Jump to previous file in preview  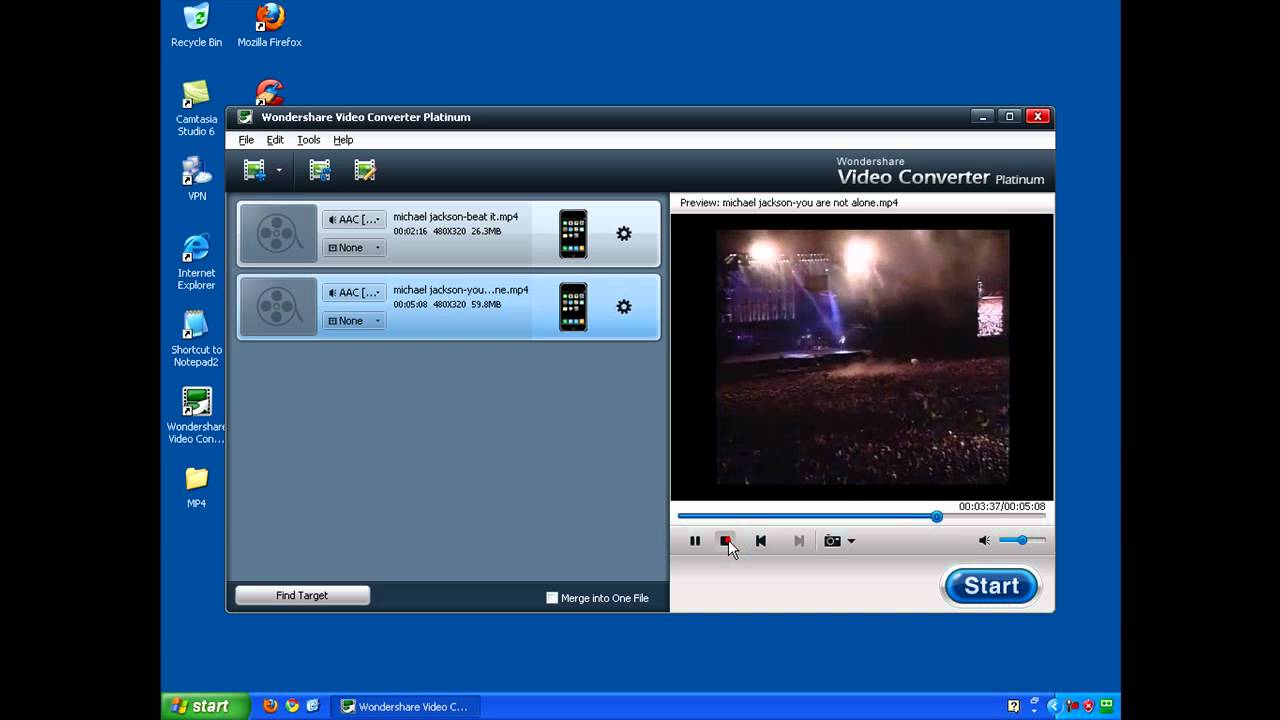(x=761, y=541)
